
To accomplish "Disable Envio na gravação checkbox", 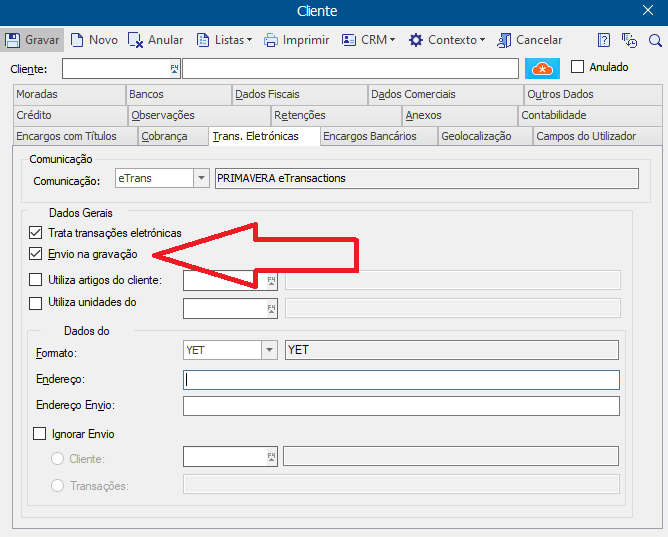I will [37, 254].
